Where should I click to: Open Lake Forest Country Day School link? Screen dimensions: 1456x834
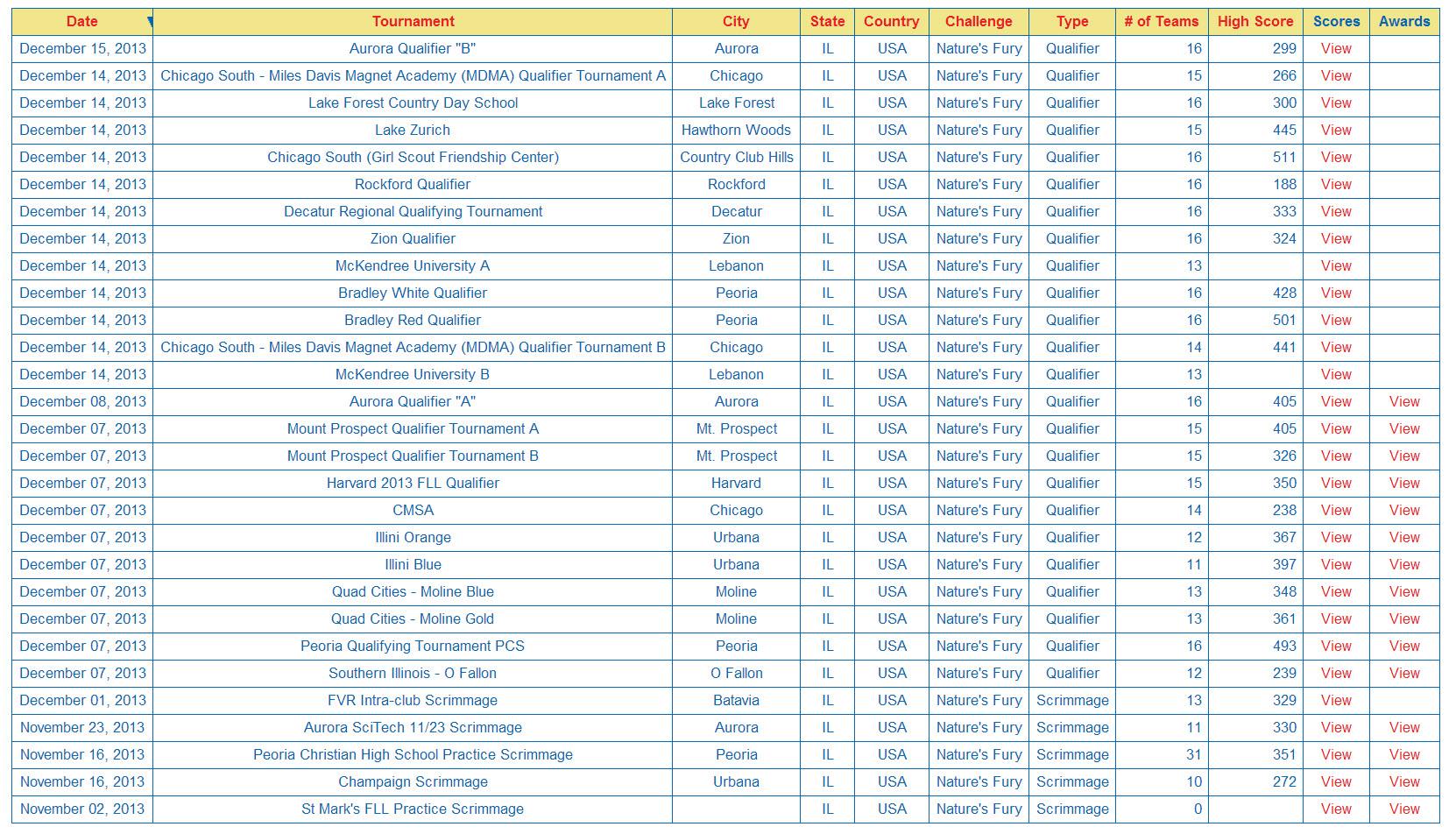click(x=413, y=103)
